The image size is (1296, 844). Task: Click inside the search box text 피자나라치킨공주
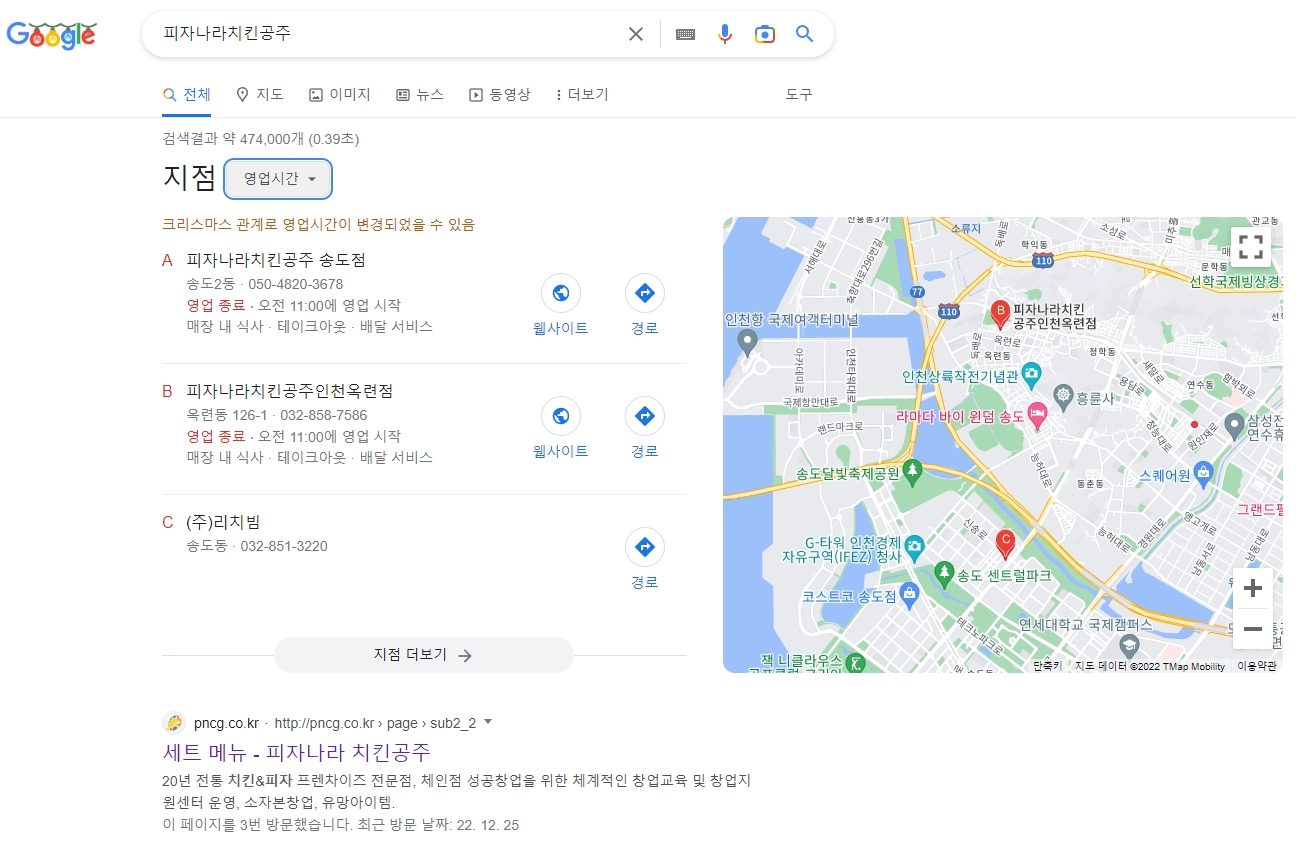point(227,33)
